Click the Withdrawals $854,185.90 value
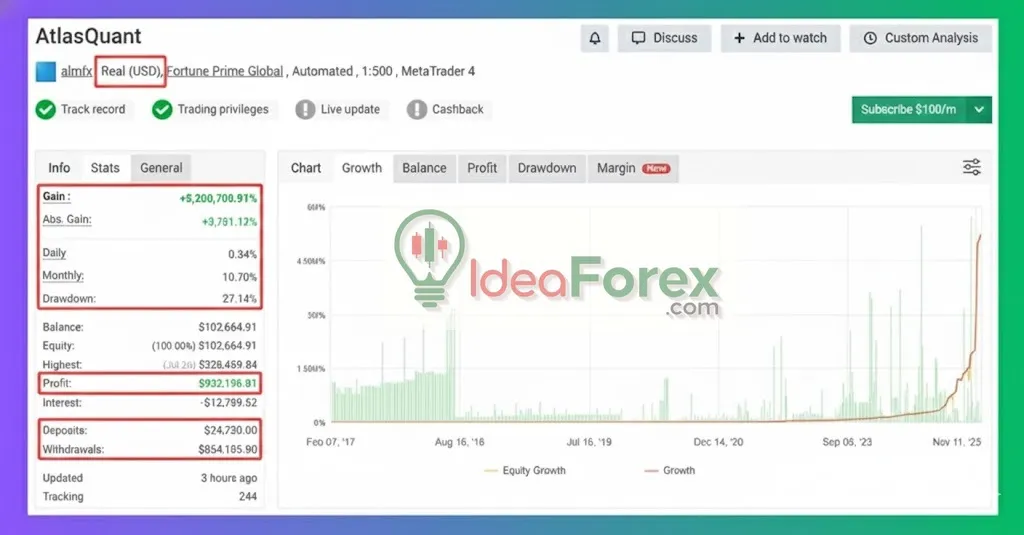 click(x=227, y=449)
